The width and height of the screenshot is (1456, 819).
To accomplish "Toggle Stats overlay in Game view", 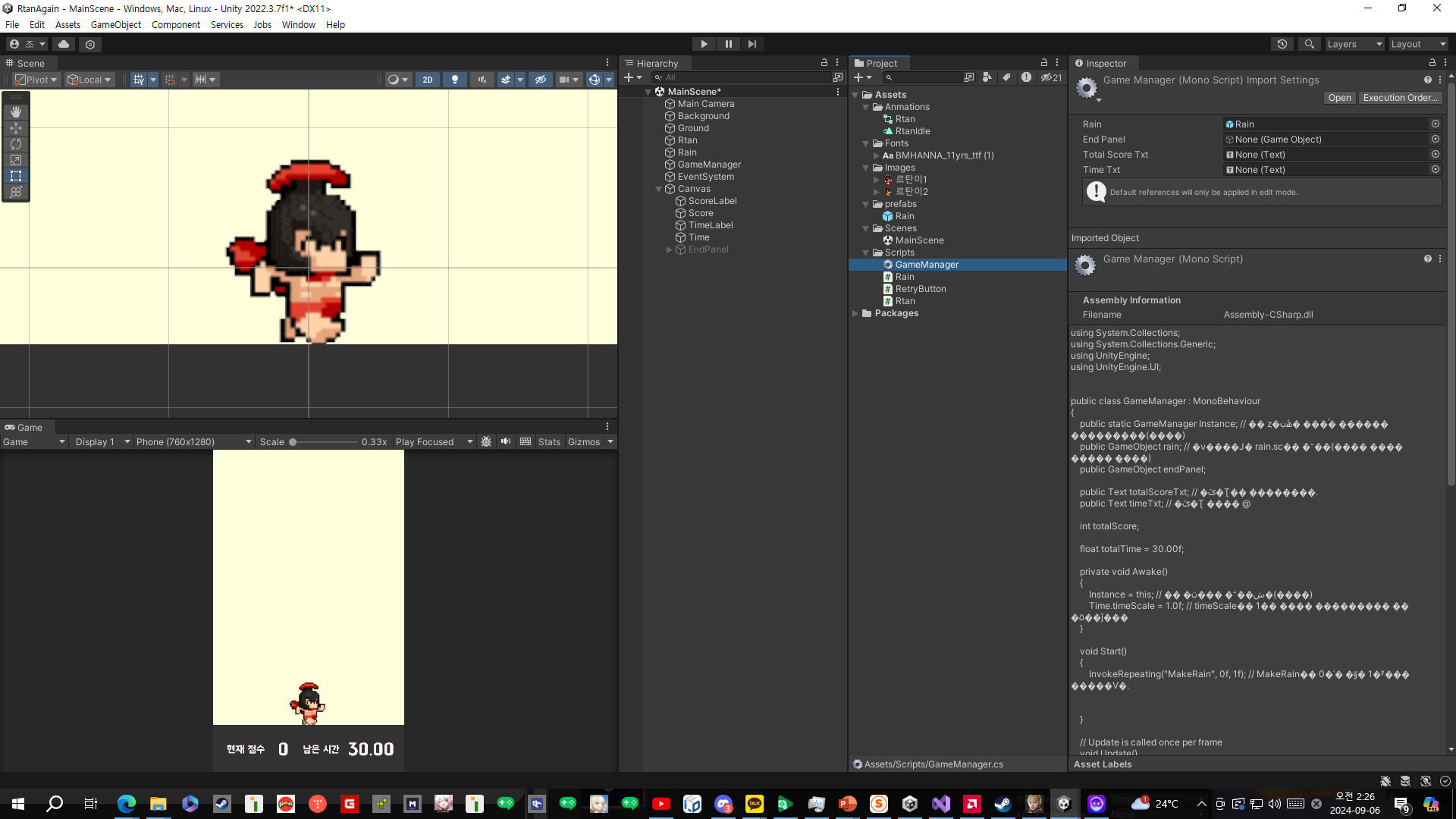I will coord(549,442).
